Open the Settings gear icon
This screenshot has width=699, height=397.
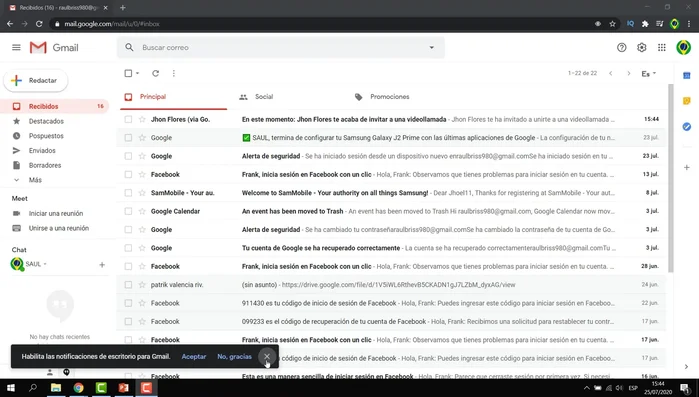point(641,47)
